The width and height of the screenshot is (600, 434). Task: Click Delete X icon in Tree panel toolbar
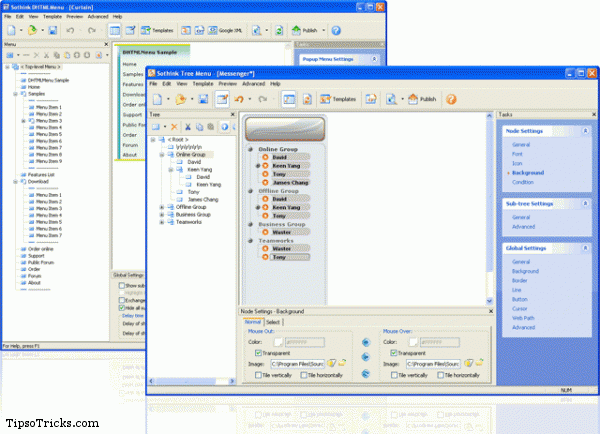[174, 127]
